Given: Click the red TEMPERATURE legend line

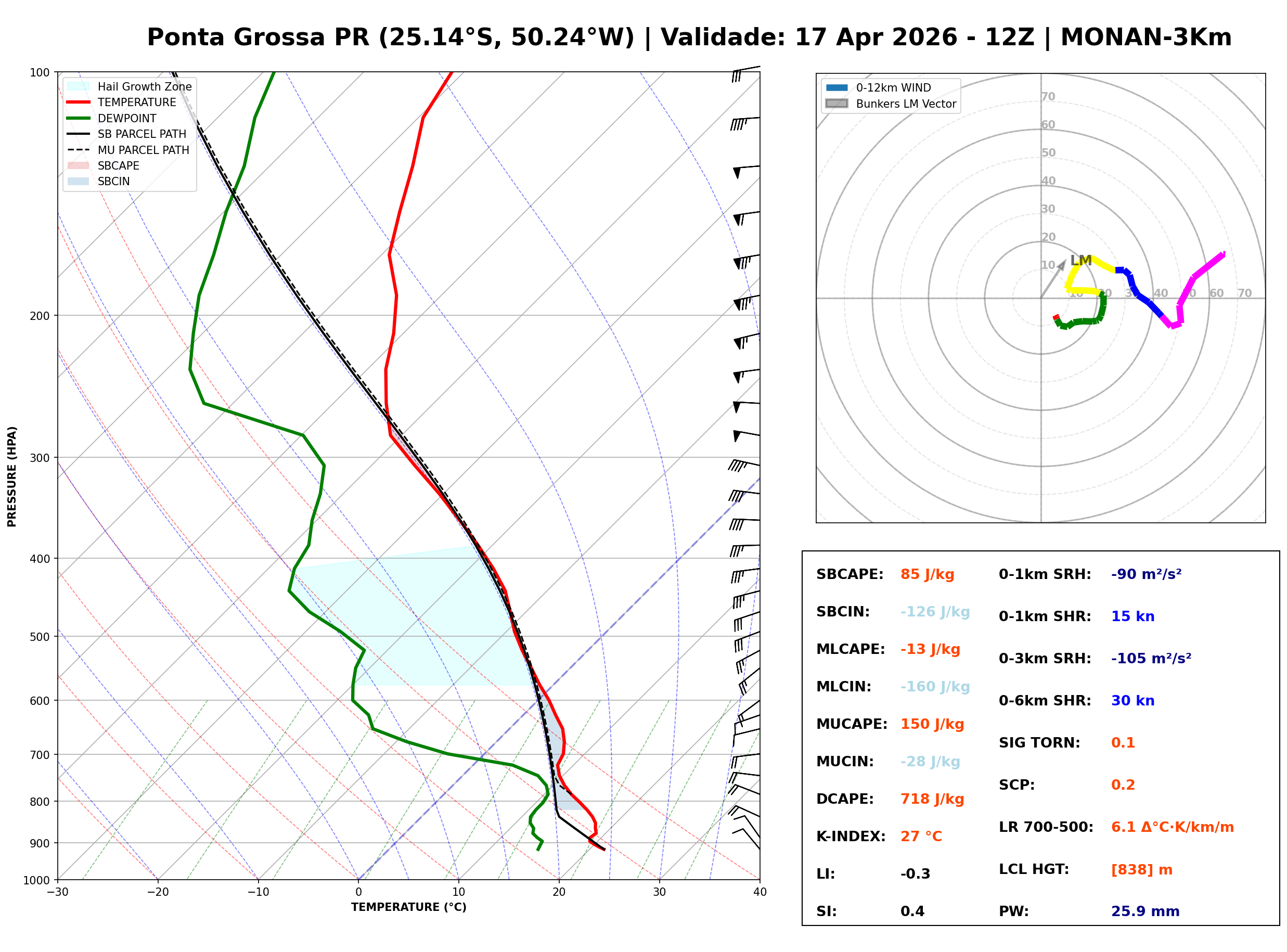Looking at the screenshot, I should click(x=79, y=102).
